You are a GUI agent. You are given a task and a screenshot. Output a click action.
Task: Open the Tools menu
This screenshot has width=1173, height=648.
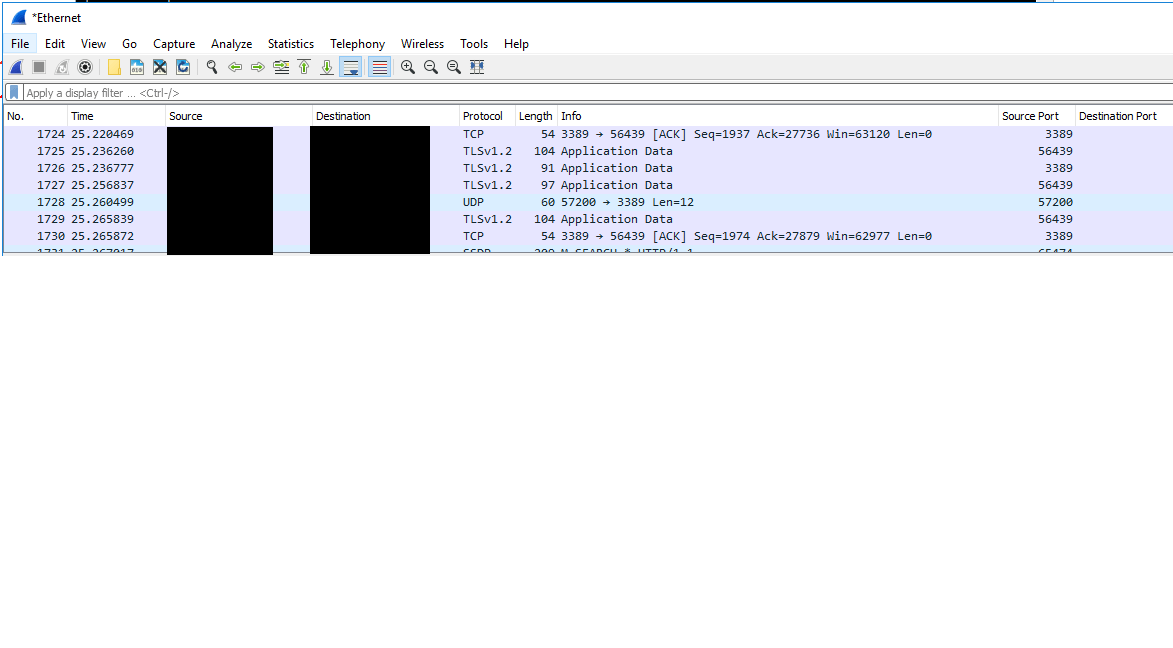[474, 44]
